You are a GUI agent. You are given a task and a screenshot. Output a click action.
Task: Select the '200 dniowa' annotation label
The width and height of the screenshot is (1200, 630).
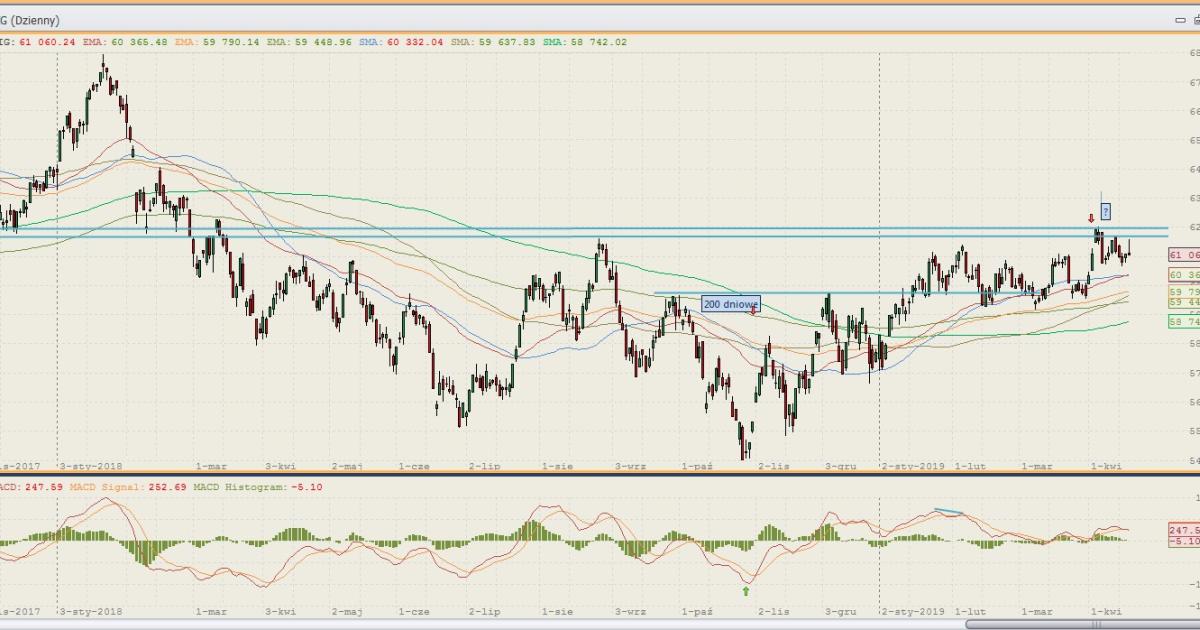[730, 304]
